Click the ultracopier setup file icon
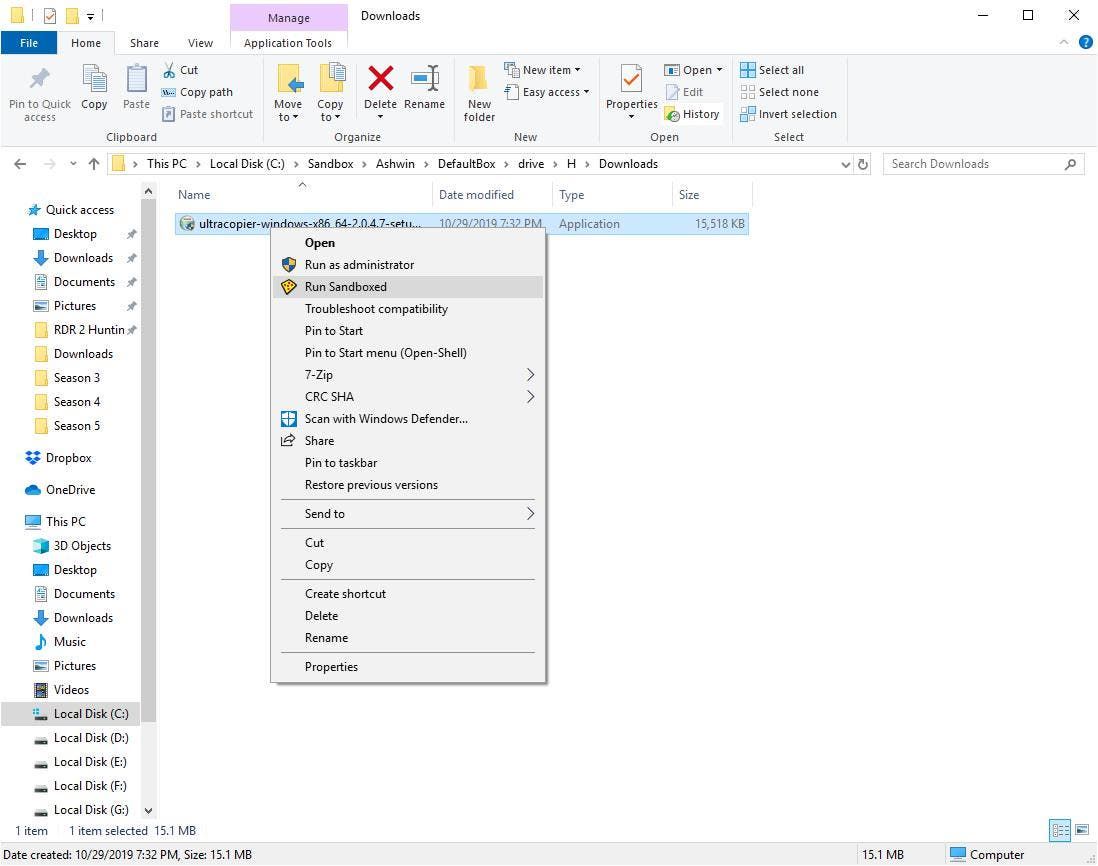Viewport: 1098px width, 866px height. [187, 223]
